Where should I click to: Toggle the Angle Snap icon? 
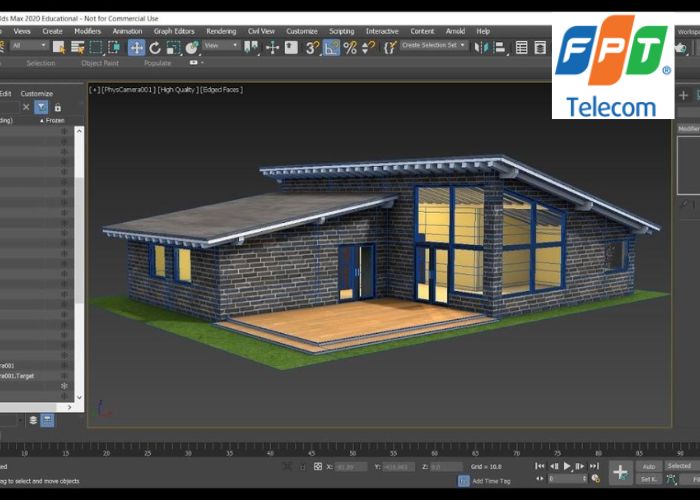tap(331, 47)
